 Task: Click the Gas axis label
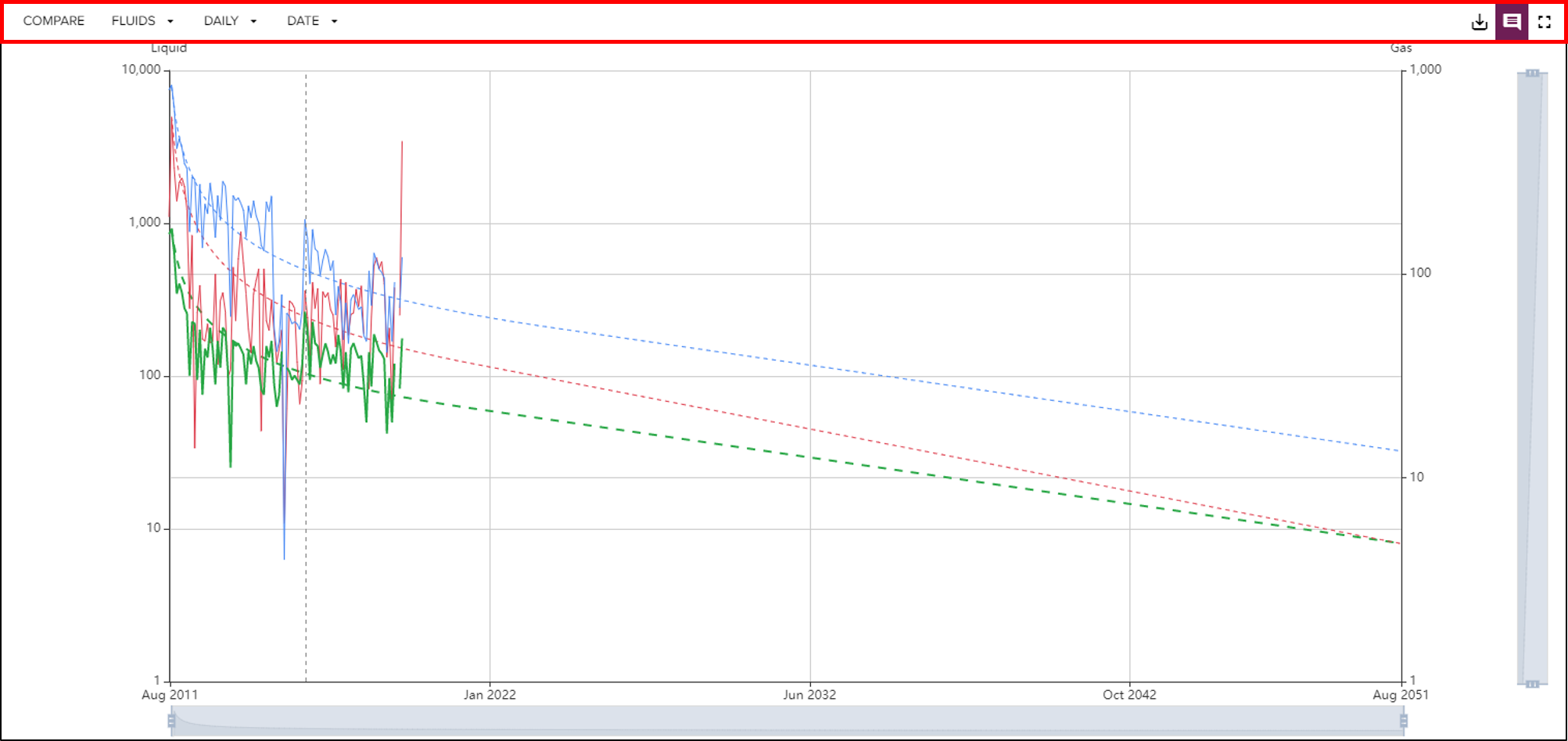point(1400,48)
